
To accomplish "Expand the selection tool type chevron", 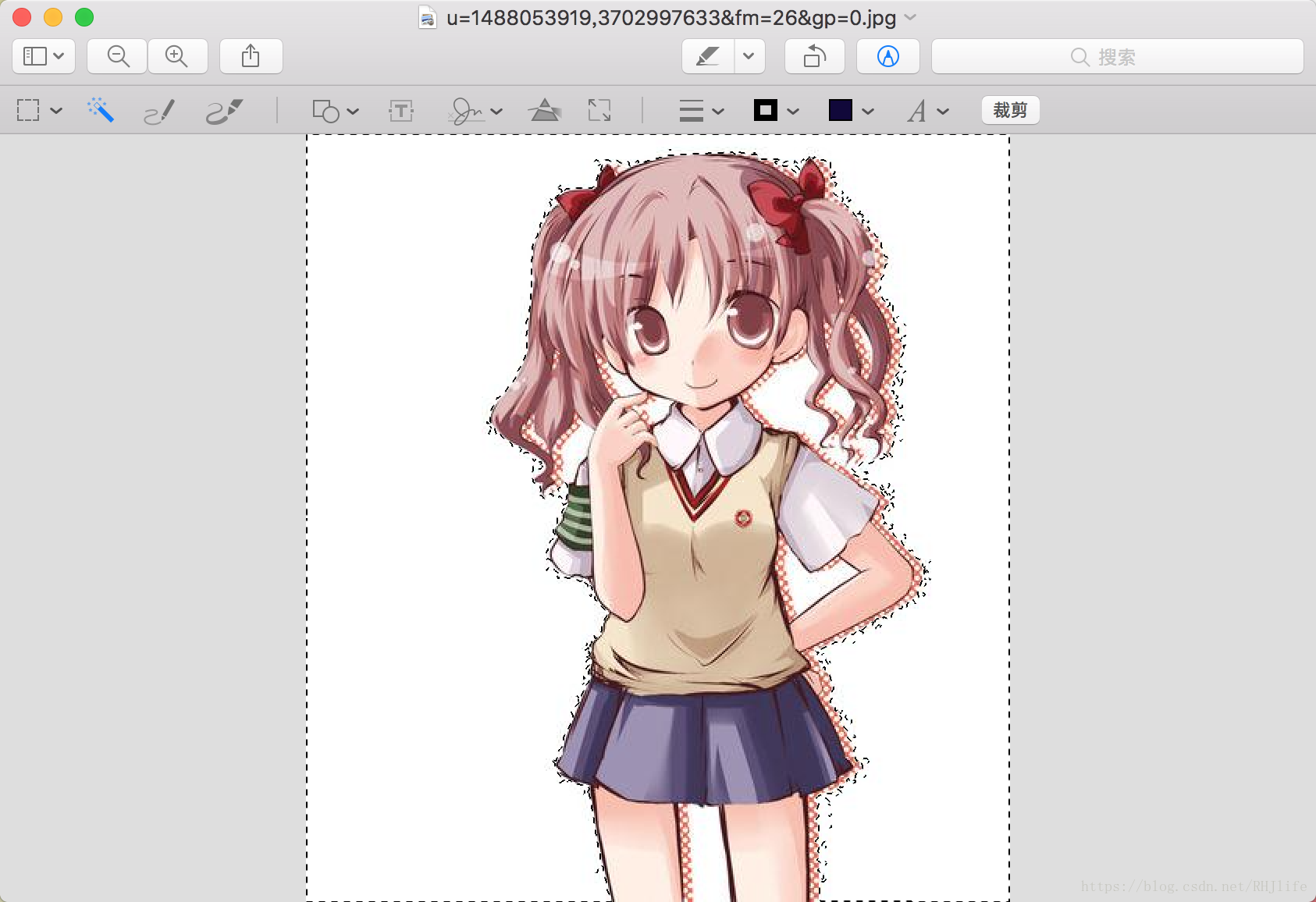I will point(56,111).
